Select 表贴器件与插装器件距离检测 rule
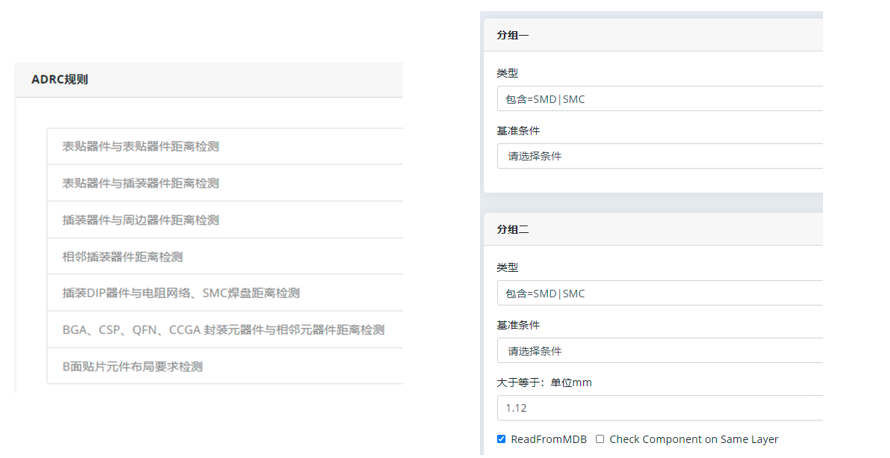Screen dimensions: 890x458 click(x=140, y=183)
